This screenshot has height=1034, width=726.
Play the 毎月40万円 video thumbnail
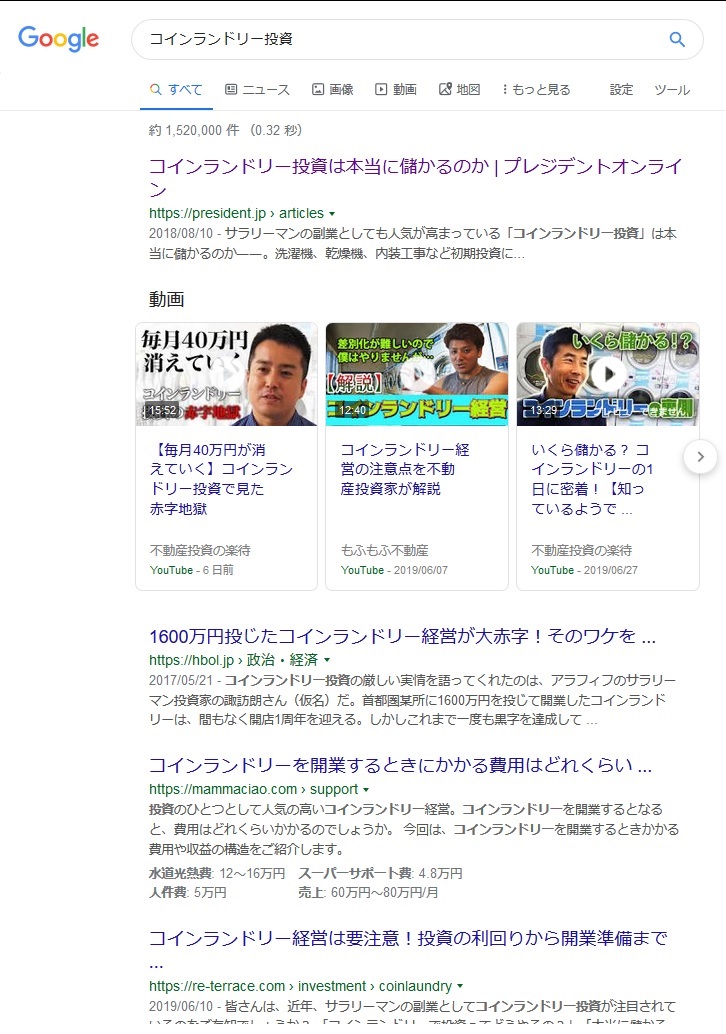(x=226, y=374)
